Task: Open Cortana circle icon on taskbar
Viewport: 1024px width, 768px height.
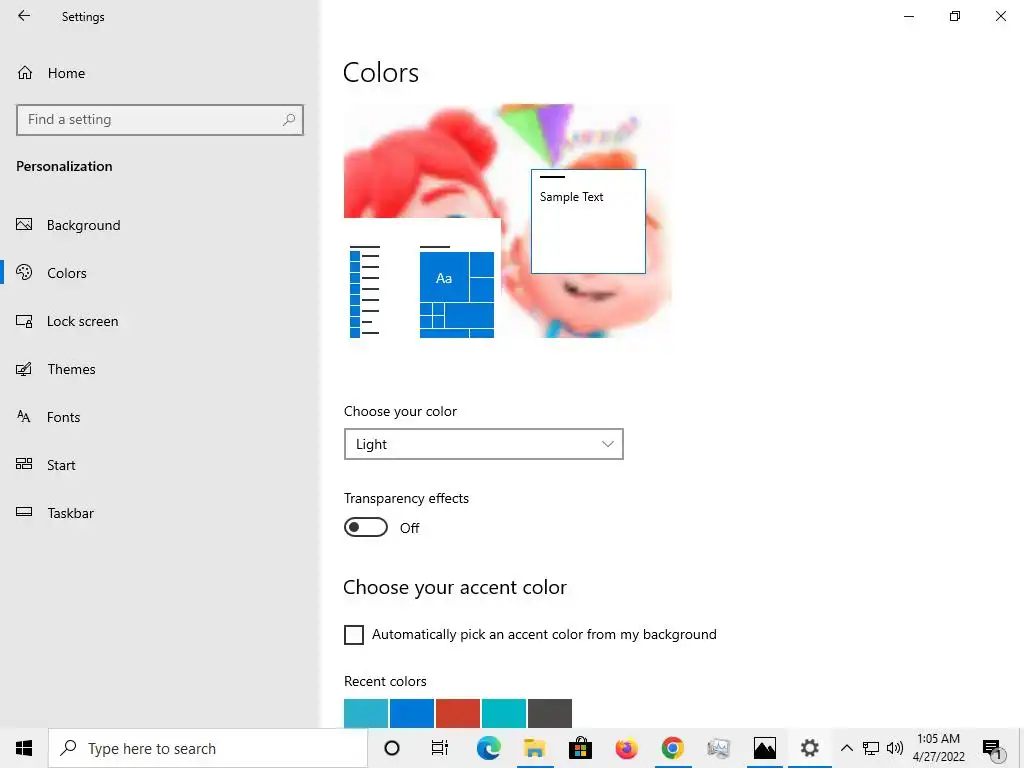Action: pos(392,748)
